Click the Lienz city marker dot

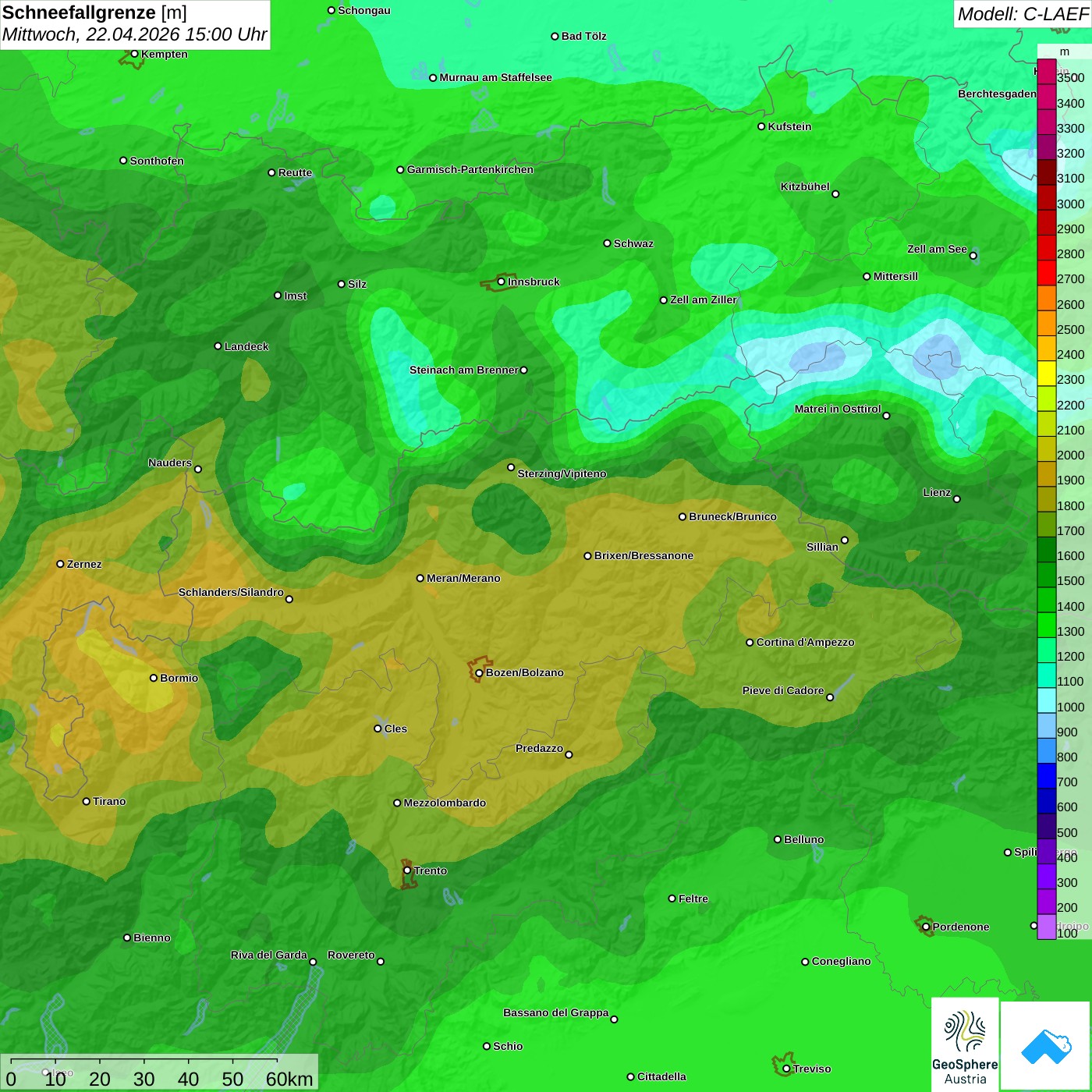957,499
